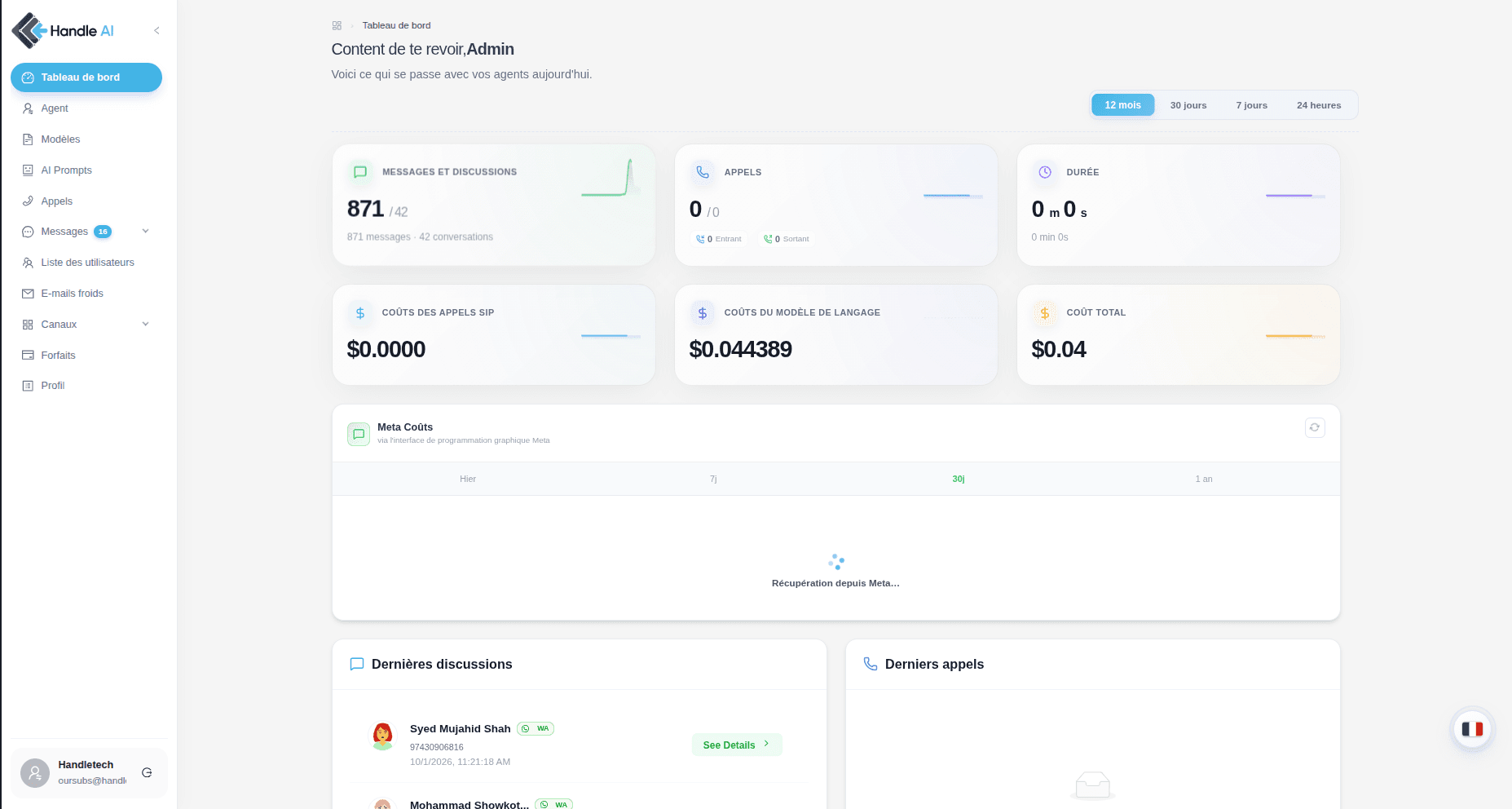
Task: Select the 30 jours time range
Action: [x=1188, y=105]
